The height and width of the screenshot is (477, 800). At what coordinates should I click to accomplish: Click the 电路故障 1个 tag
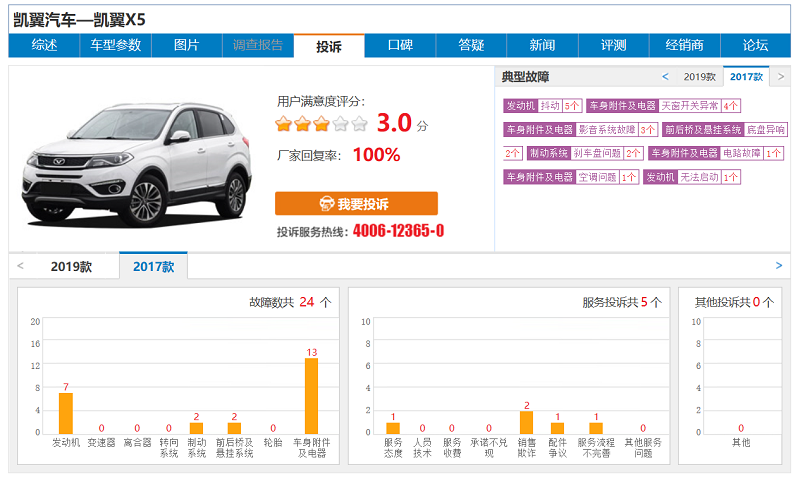click(x=716, y=153)
